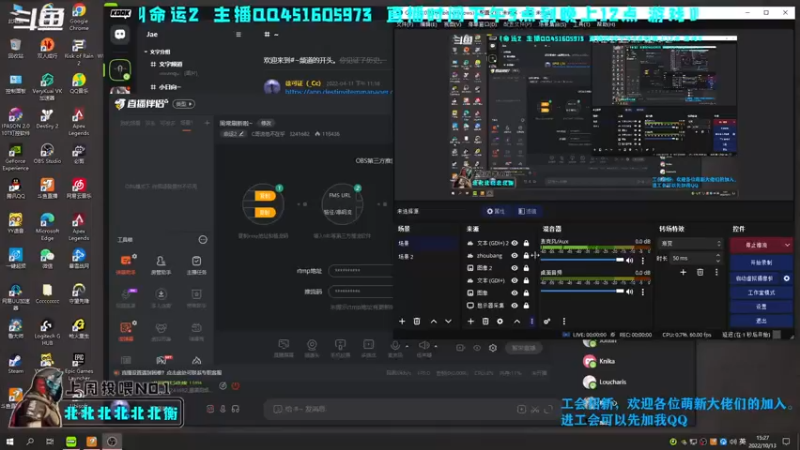Mute the Mic/Aux channel speaker icon
Image resolution: width=800 pixels, height=450 pixels.
point(631,261)
